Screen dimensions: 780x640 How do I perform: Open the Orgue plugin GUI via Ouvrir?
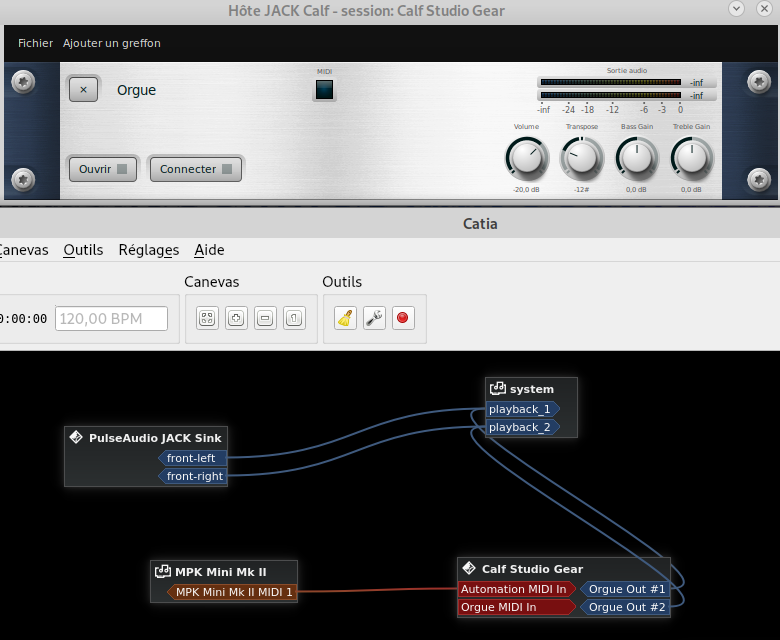click(102, 169)
